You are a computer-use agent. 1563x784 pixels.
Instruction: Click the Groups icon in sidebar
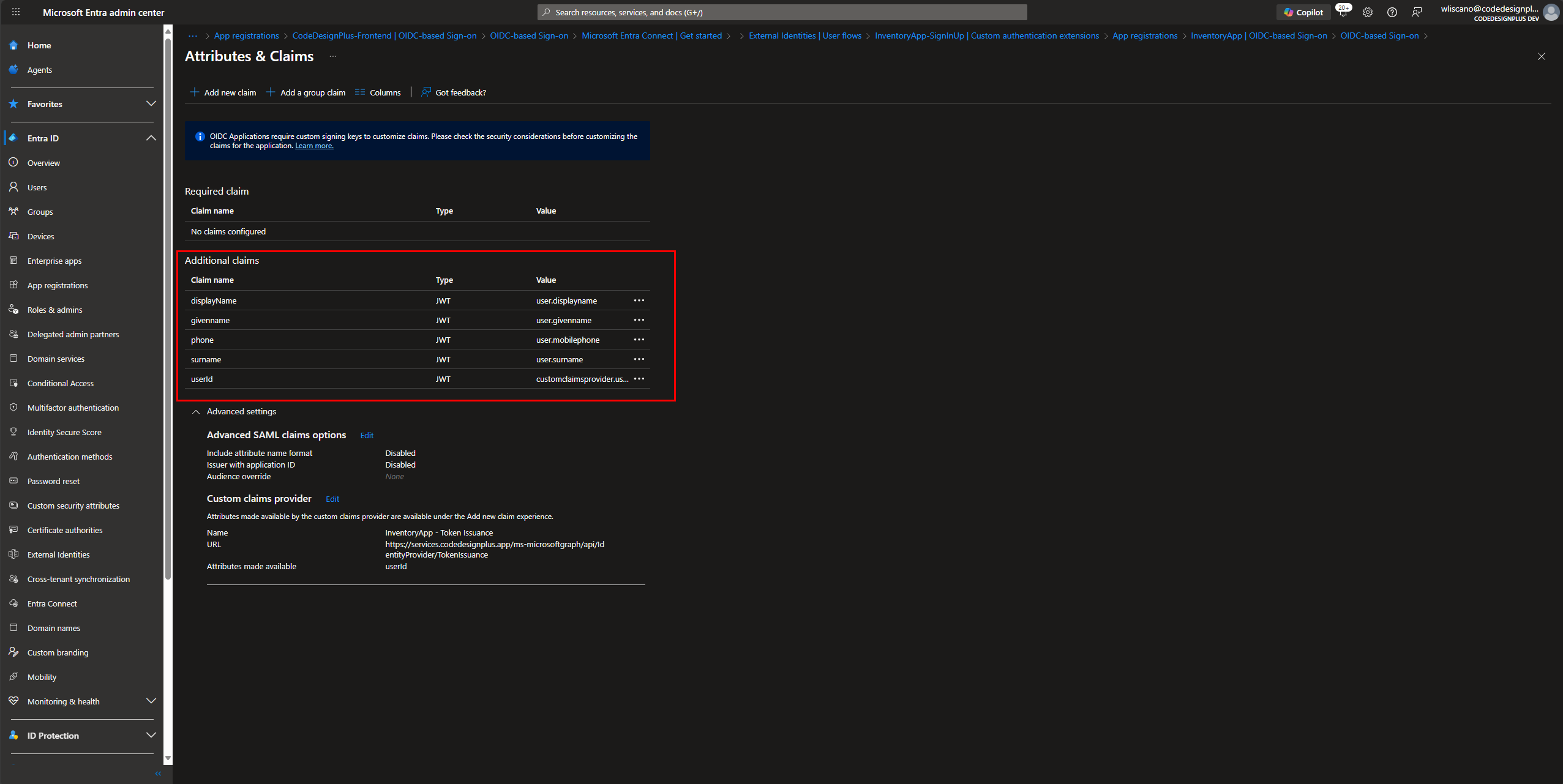tap(13, 212)
